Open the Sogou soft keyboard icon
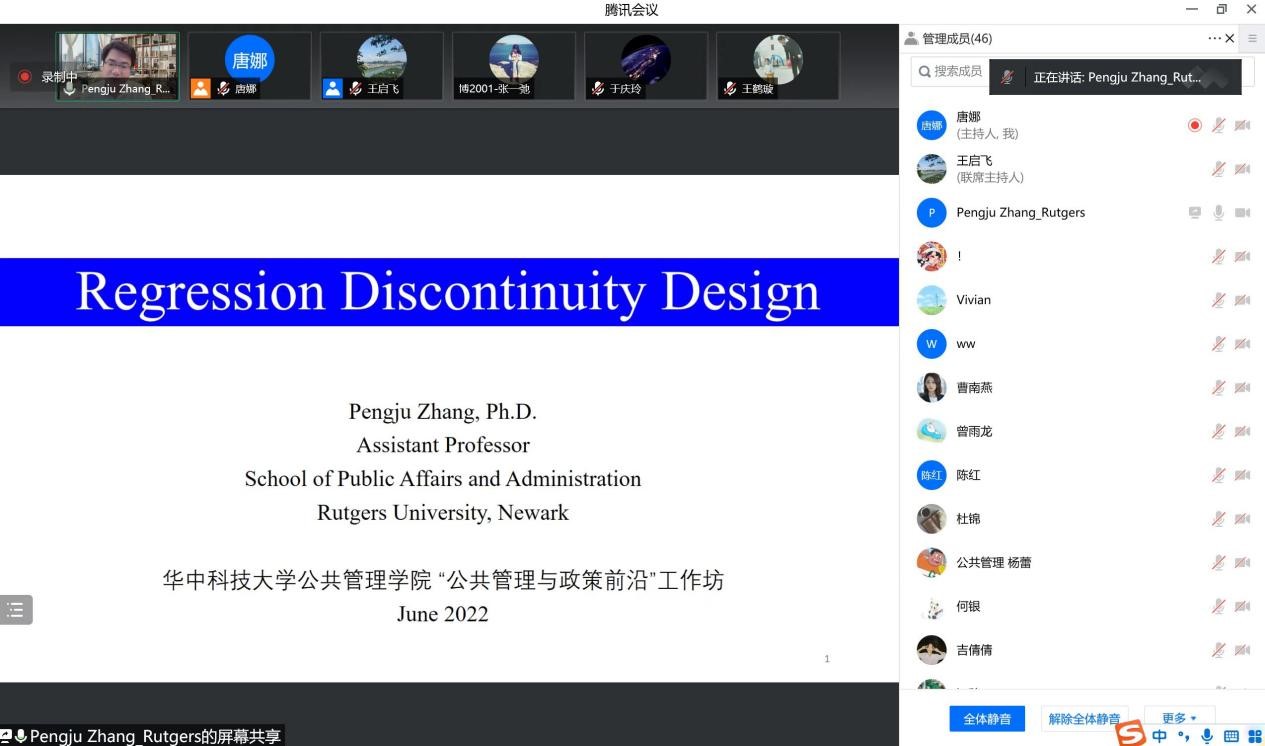This screenshot has height=746, width=1265. point(1231,736)
